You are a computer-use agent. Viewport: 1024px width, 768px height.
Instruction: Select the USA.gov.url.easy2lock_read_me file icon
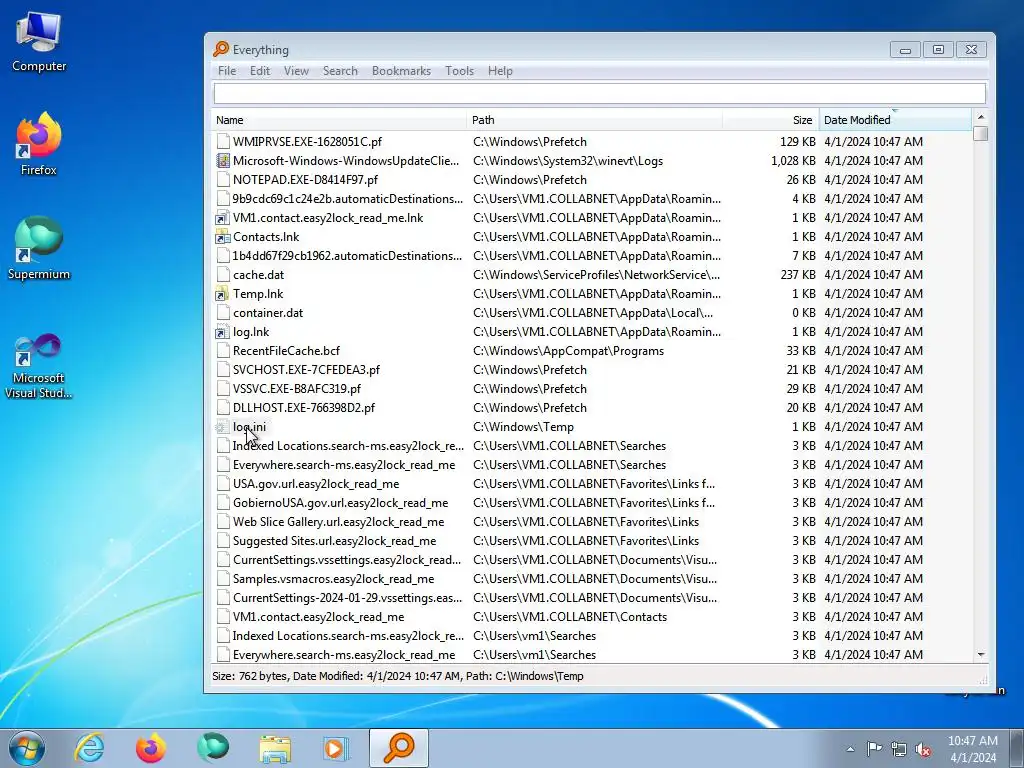223,484
